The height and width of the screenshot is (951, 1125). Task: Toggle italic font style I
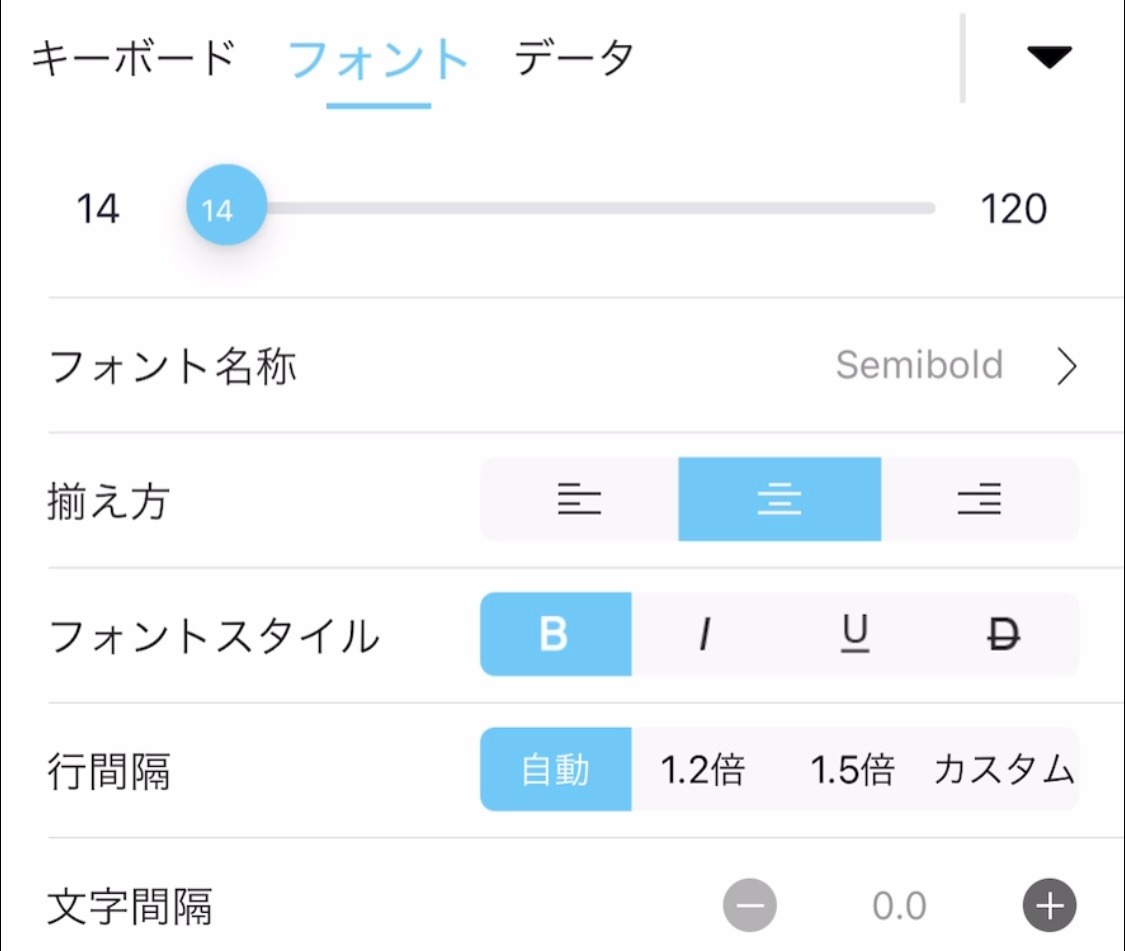pos(705,634)
